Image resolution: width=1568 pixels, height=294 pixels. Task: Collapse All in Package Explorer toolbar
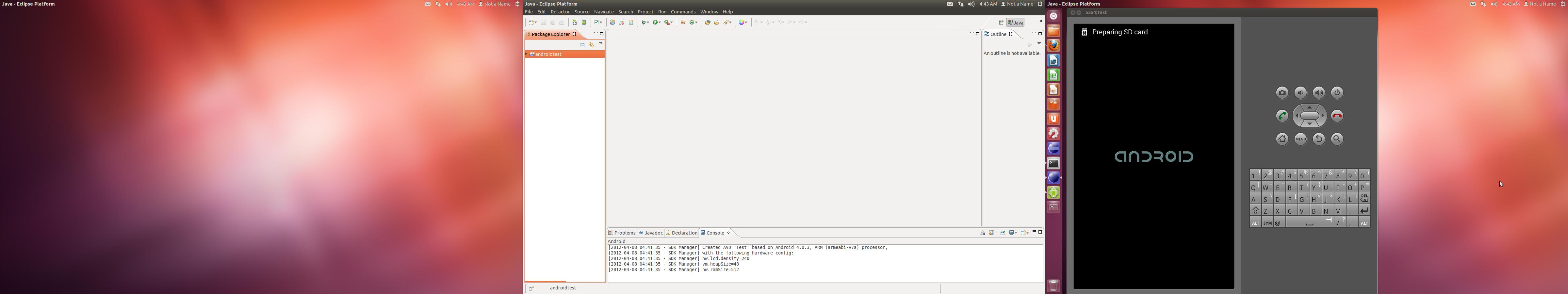582,45
